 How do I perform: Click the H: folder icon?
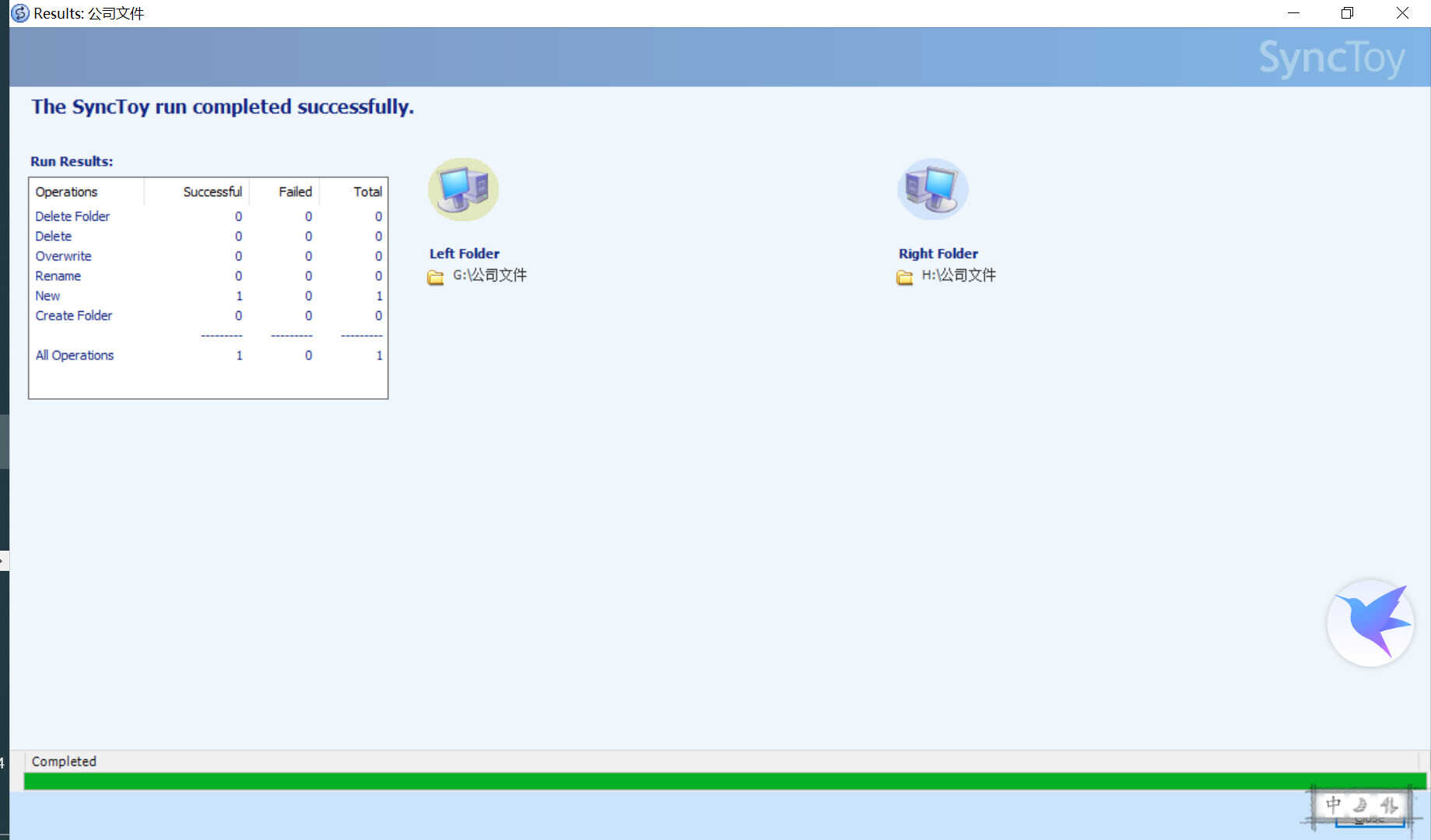(x=904, y=277)
